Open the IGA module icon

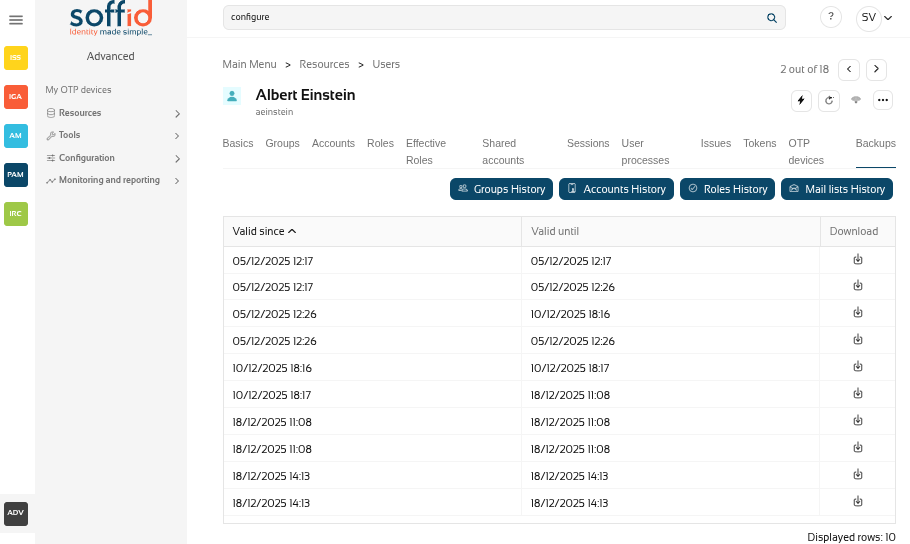pyautogui.click(x=16, y=97)
